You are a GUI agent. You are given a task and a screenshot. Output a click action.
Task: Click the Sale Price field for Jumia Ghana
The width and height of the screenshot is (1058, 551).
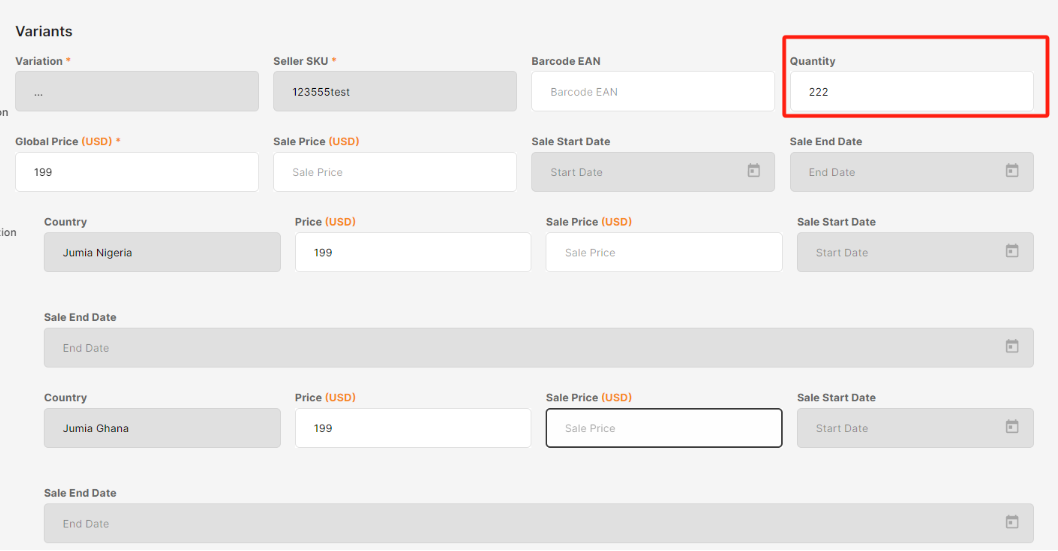pyautogui.click(x=663, y=428)
